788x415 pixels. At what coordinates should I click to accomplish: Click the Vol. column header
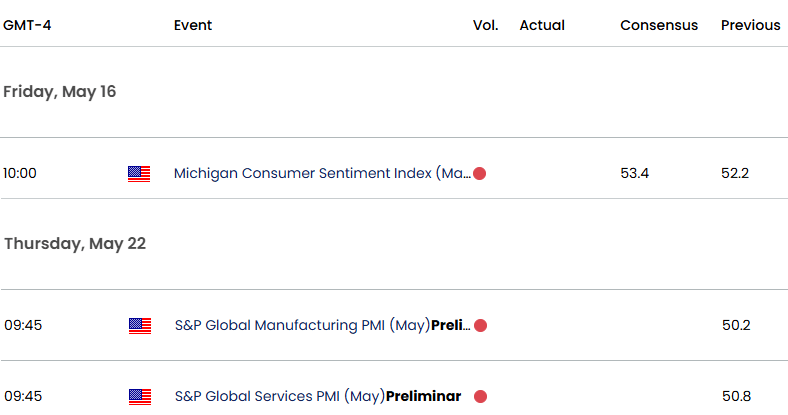click(x=485, y=25)
